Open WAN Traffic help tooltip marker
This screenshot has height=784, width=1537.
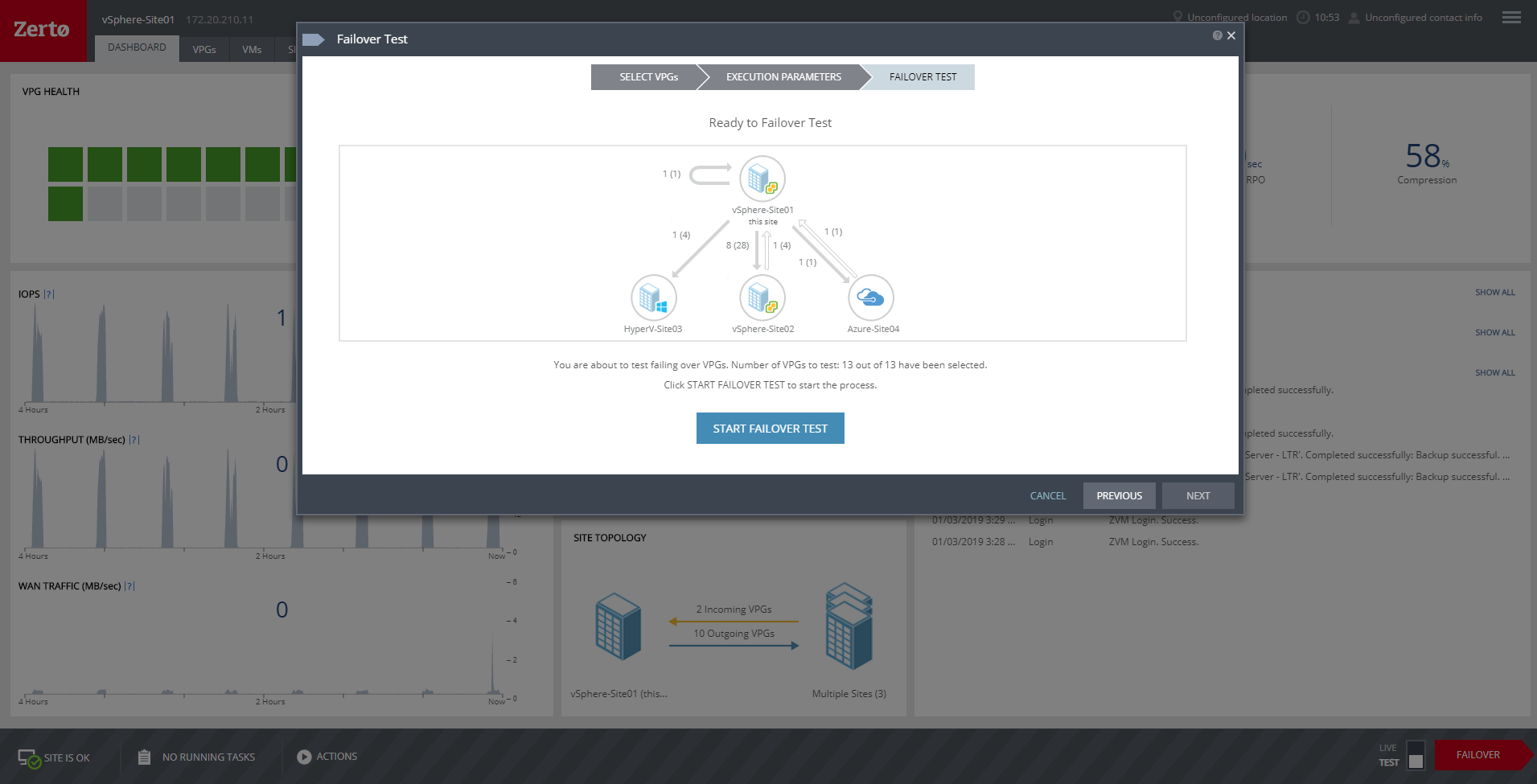pyautogui.click(x=129, y=586)
